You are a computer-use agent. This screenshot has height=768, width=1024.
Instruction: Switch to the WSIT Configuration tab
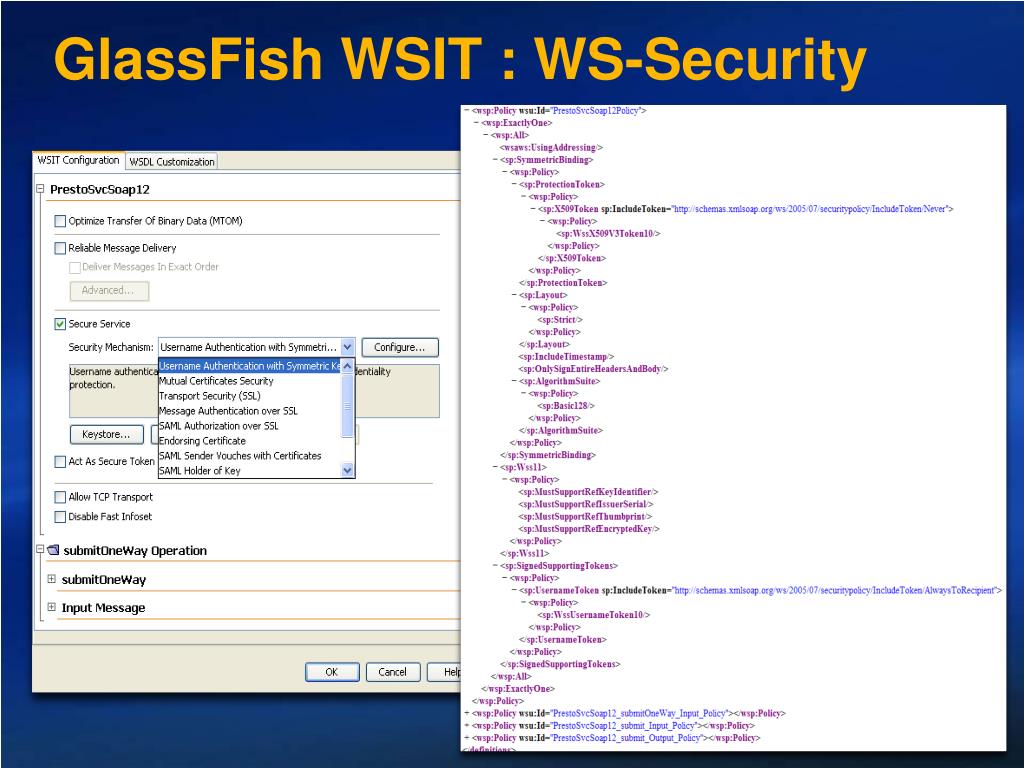pos(78,160)
